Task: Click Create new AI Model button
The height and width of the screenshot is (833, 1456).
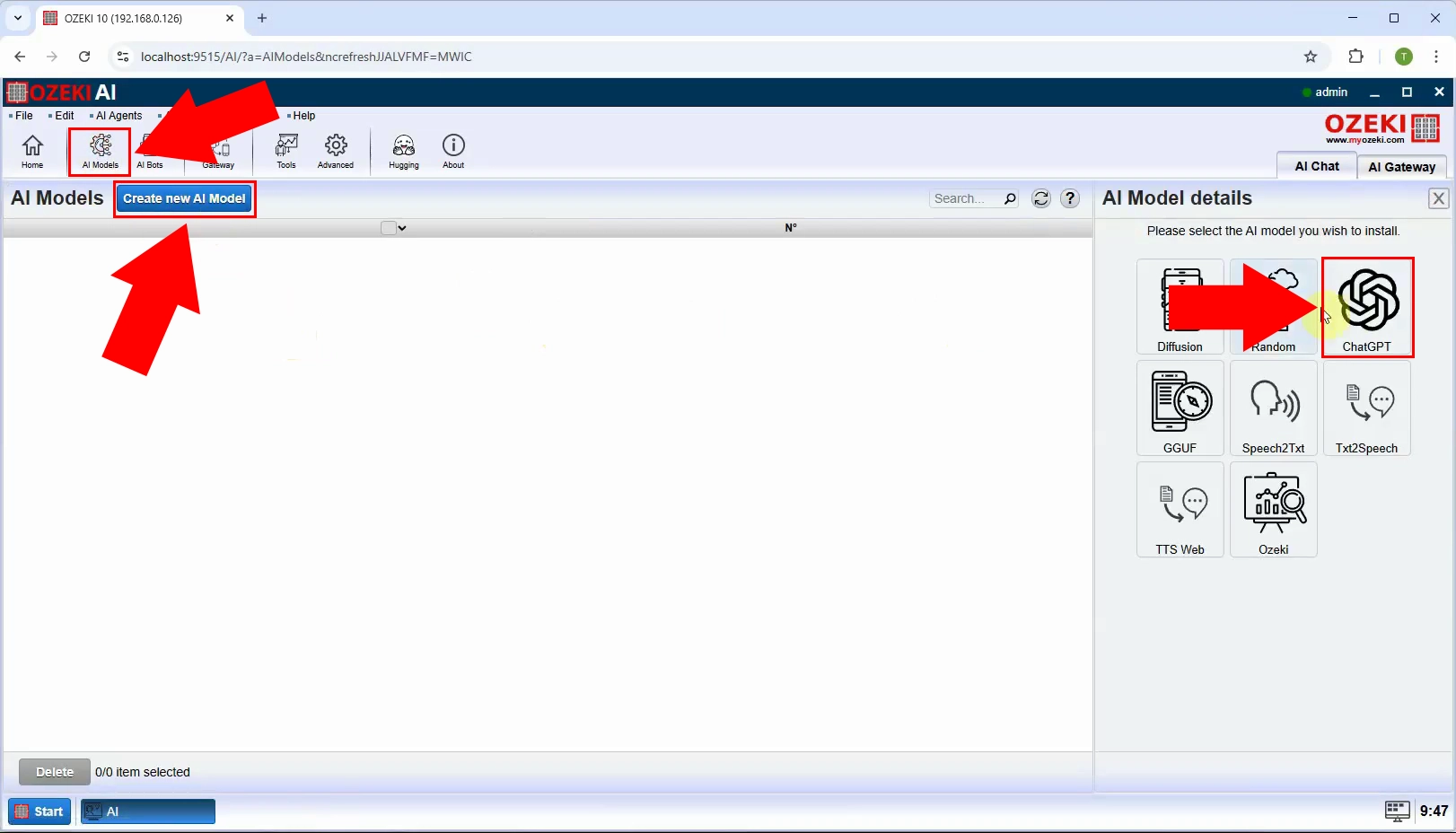Action: click(184, 198)
